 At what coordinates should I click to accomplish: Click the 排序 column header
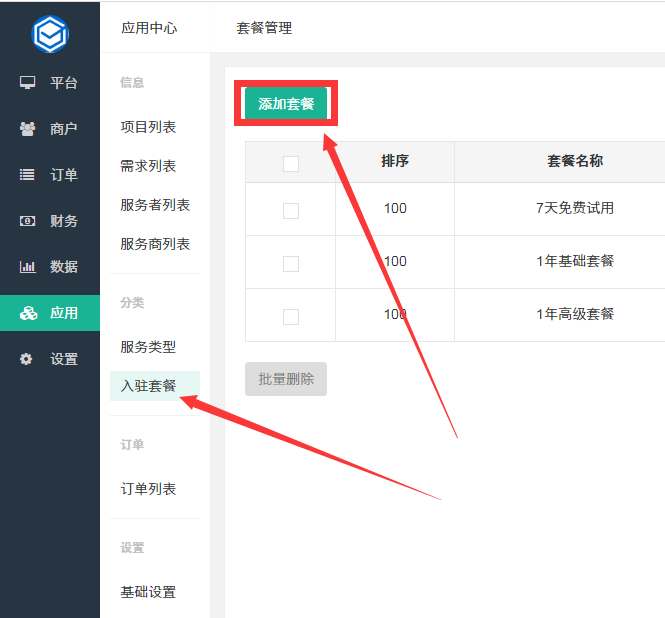click(x=395, y=161)
